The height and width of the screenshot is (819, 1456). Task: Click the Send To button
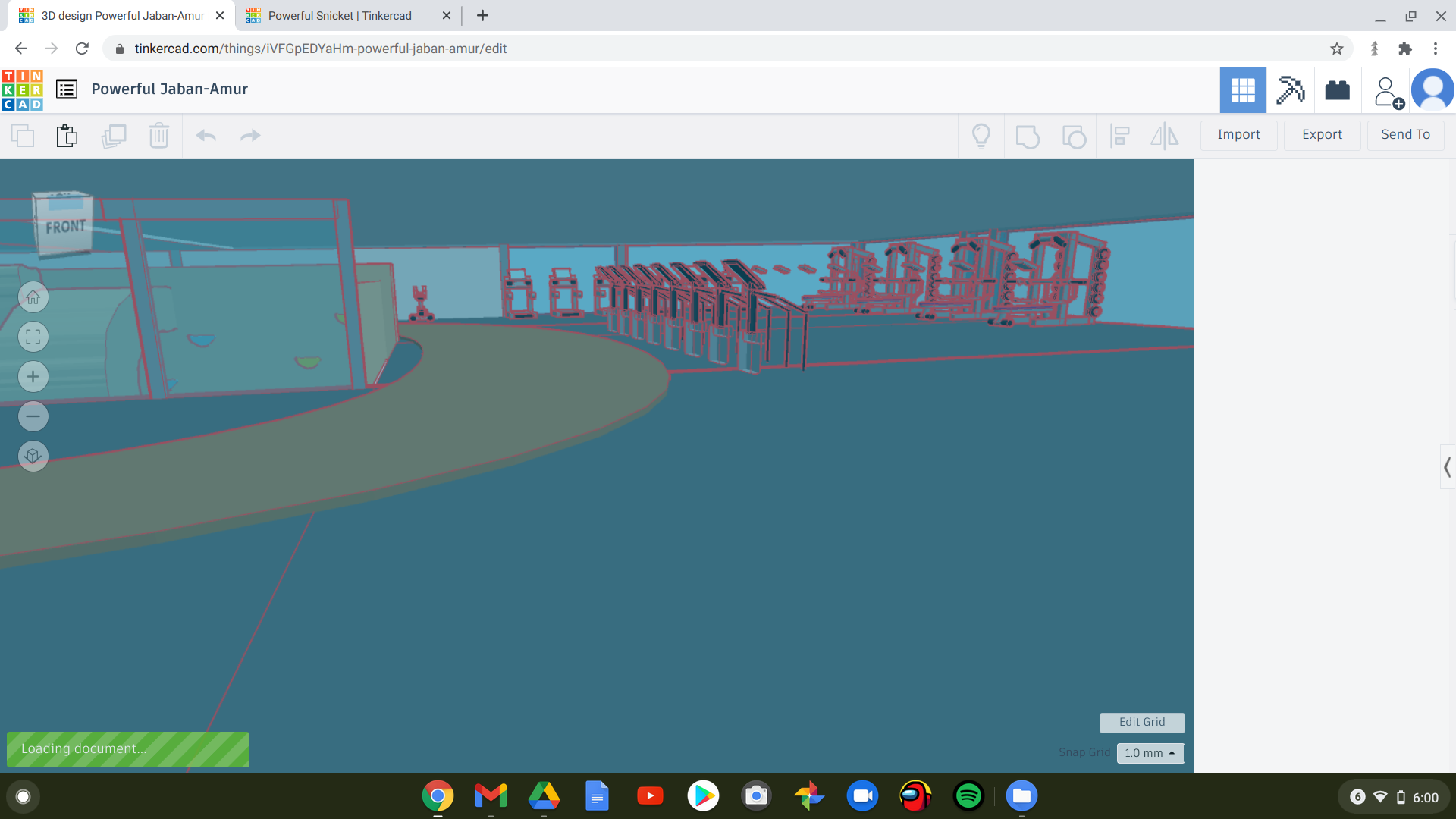coord(1405,135)
